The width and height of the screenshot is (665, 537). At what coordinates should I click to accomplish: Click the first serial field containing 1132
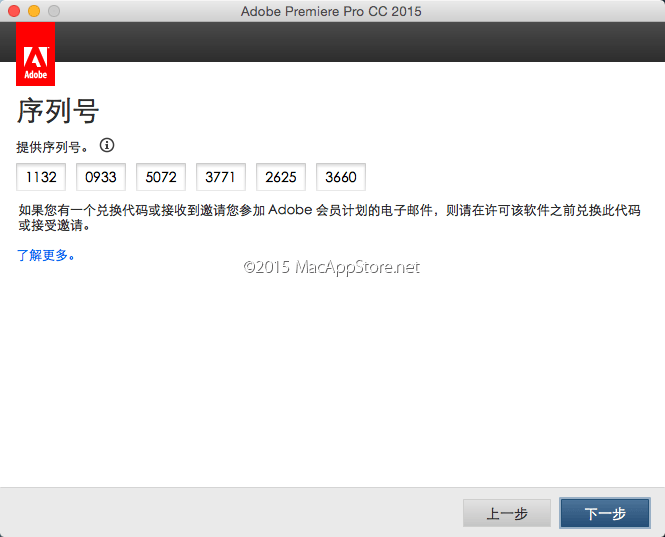41,178
